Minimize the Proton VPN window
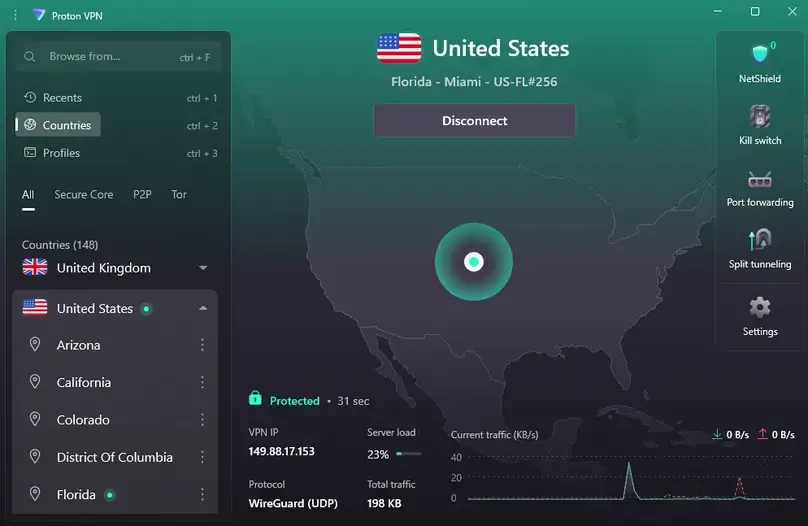The image size is (808, 526). tap(717, 11)
